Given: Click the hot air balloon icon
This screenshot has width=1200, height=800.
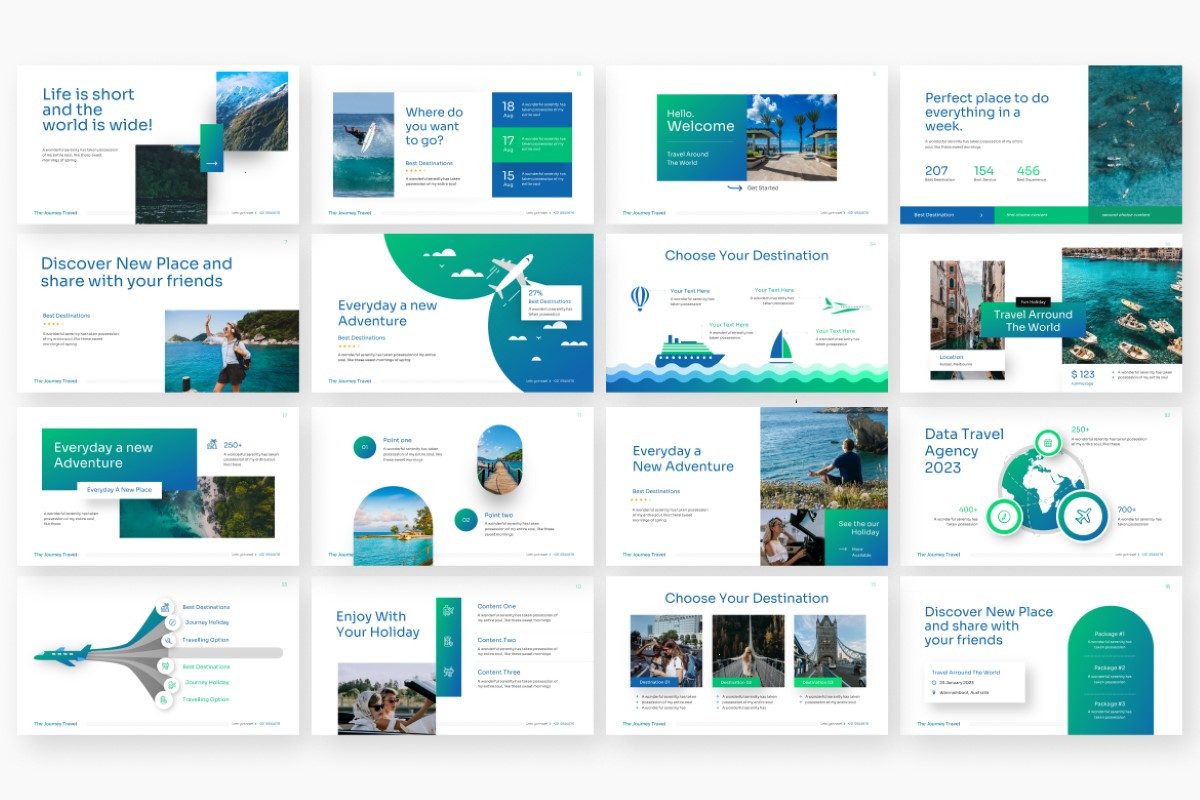Looking at the screenshot, I should [640, 298].
